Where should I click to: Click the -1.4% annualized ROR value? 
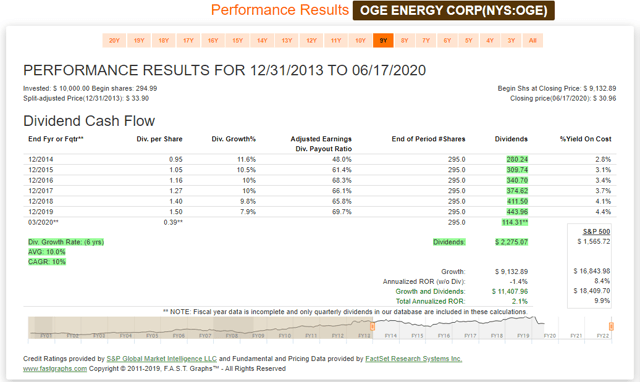pos(519,282)
